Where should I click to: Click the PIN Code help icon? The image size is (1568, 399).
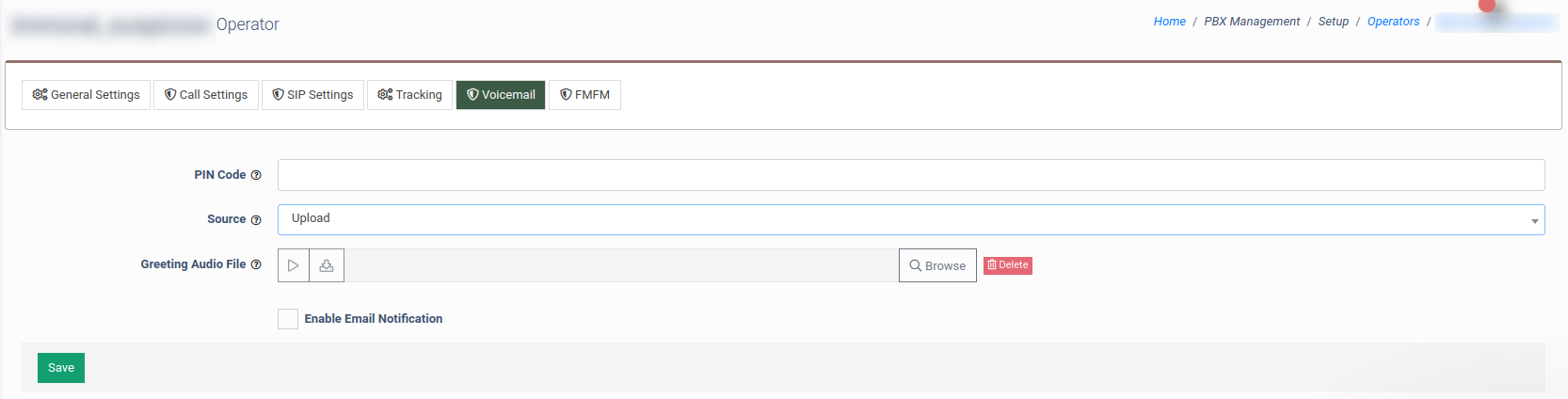click(x=256, y=175)
